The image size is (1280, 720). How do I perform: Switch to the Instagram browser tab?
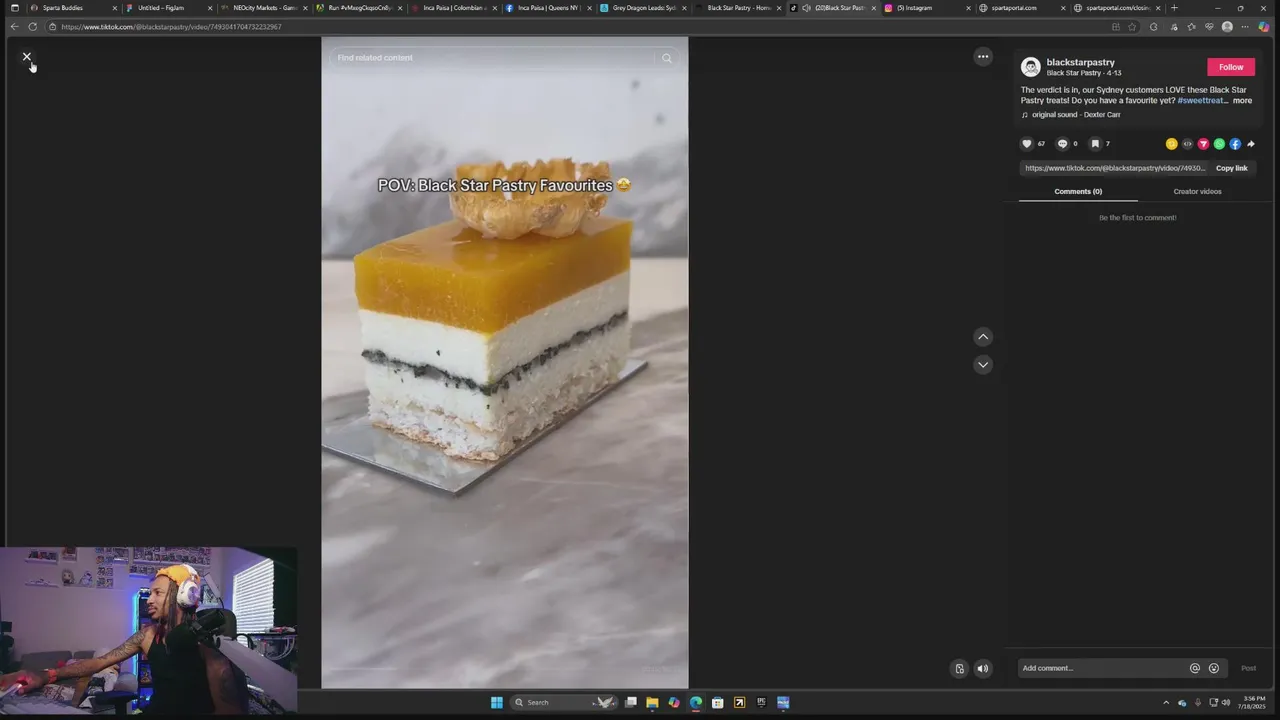click(927, 8)
